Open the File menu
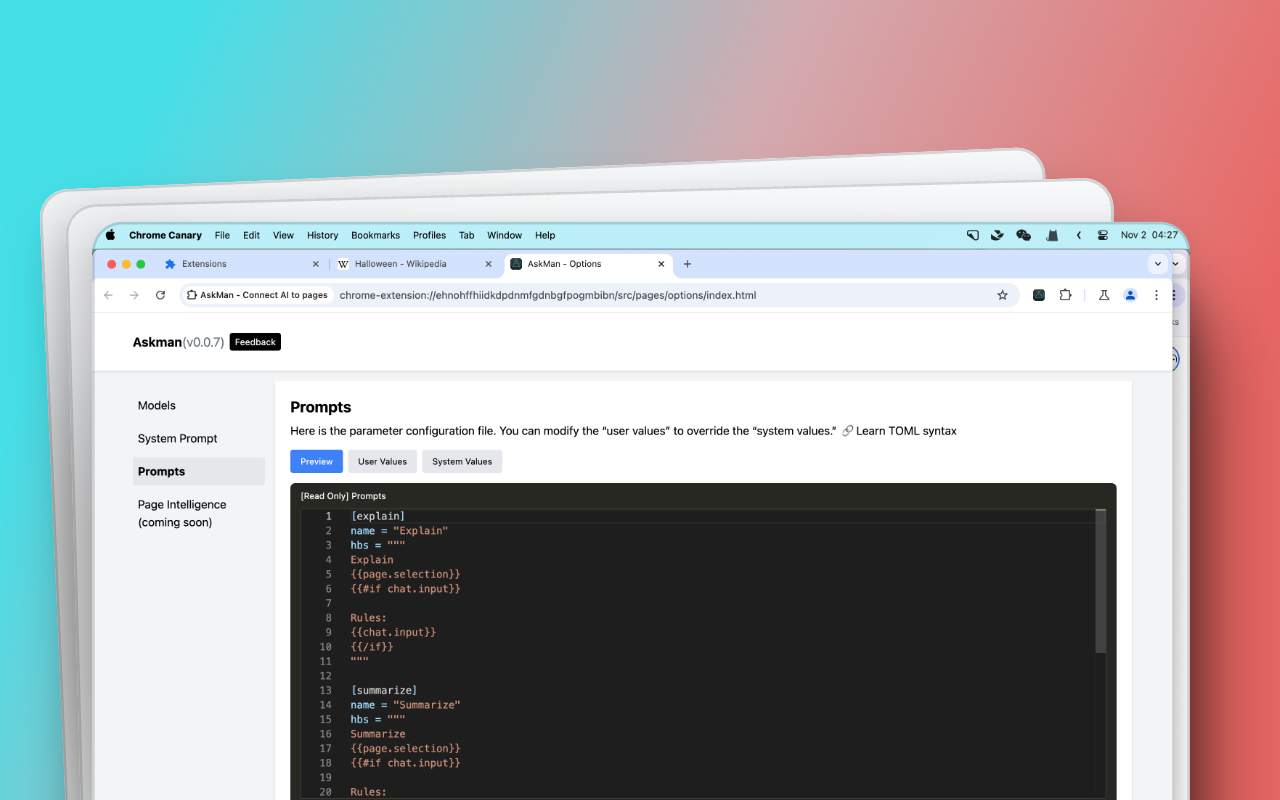 click(222, 235)
